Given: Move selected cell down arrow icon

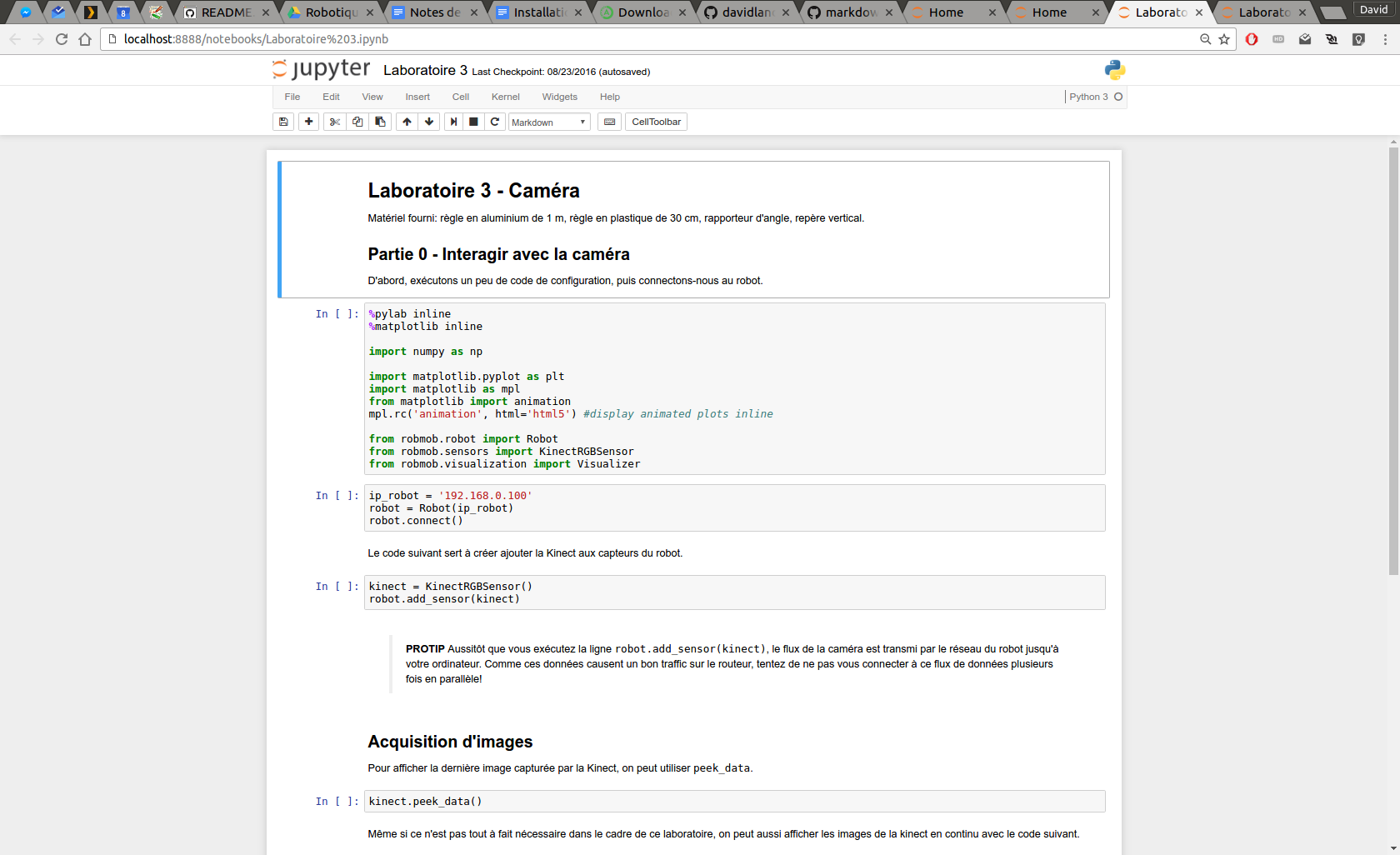Looking at the screenshot, I should tap(429, 122).
